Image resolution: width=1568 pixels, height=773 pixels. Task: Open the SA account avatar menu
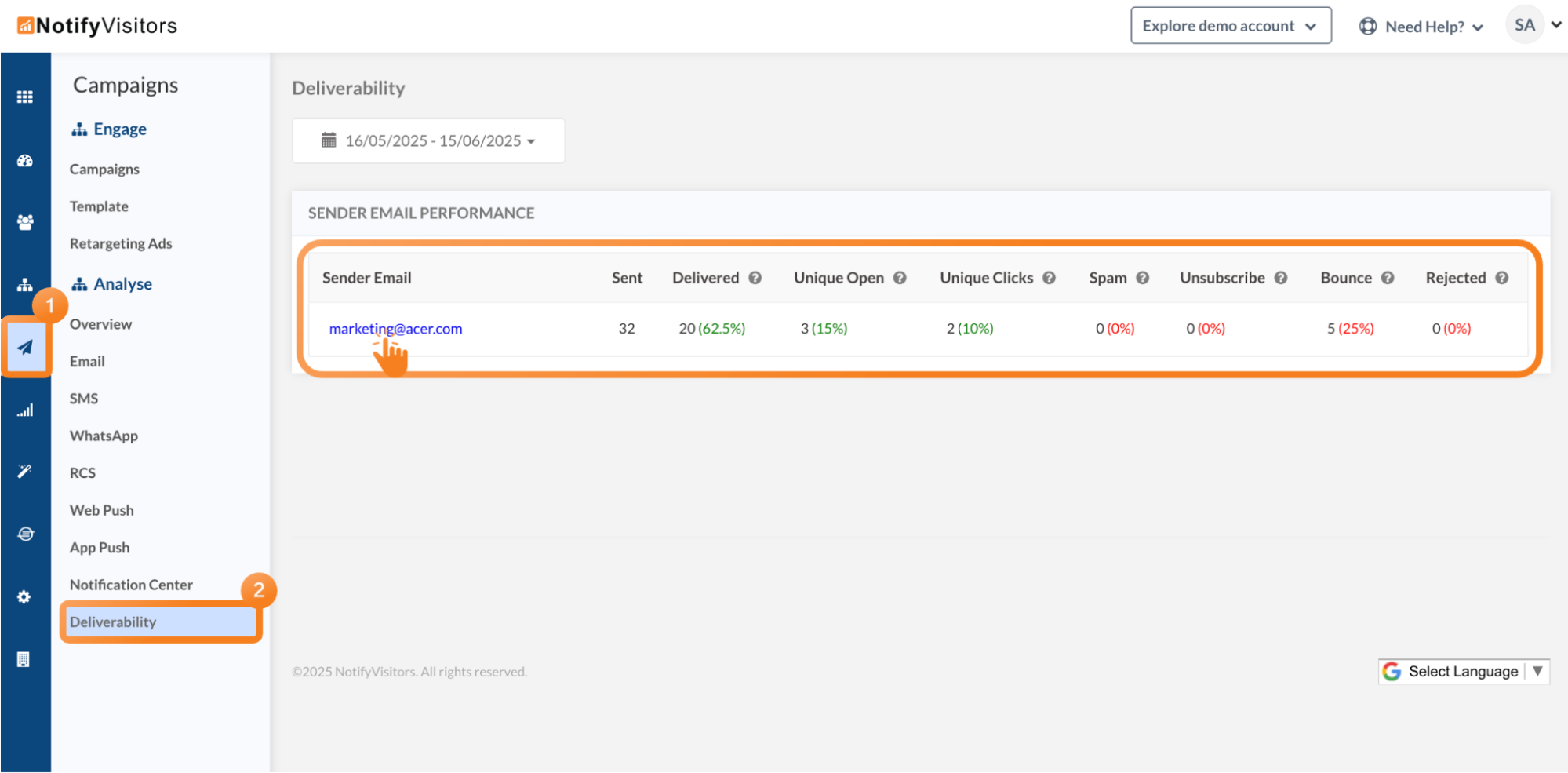[x=1533, y=25]
